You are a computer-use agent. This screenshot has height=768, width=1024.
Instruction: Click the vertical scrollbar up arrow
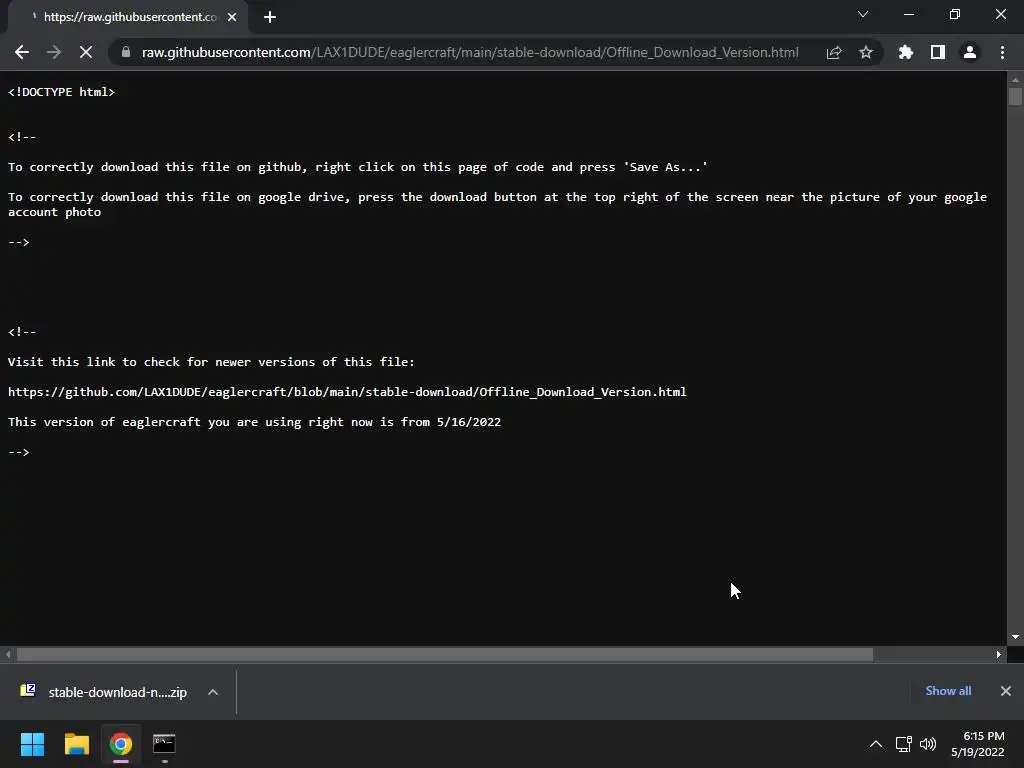[x=1015, y=80]
